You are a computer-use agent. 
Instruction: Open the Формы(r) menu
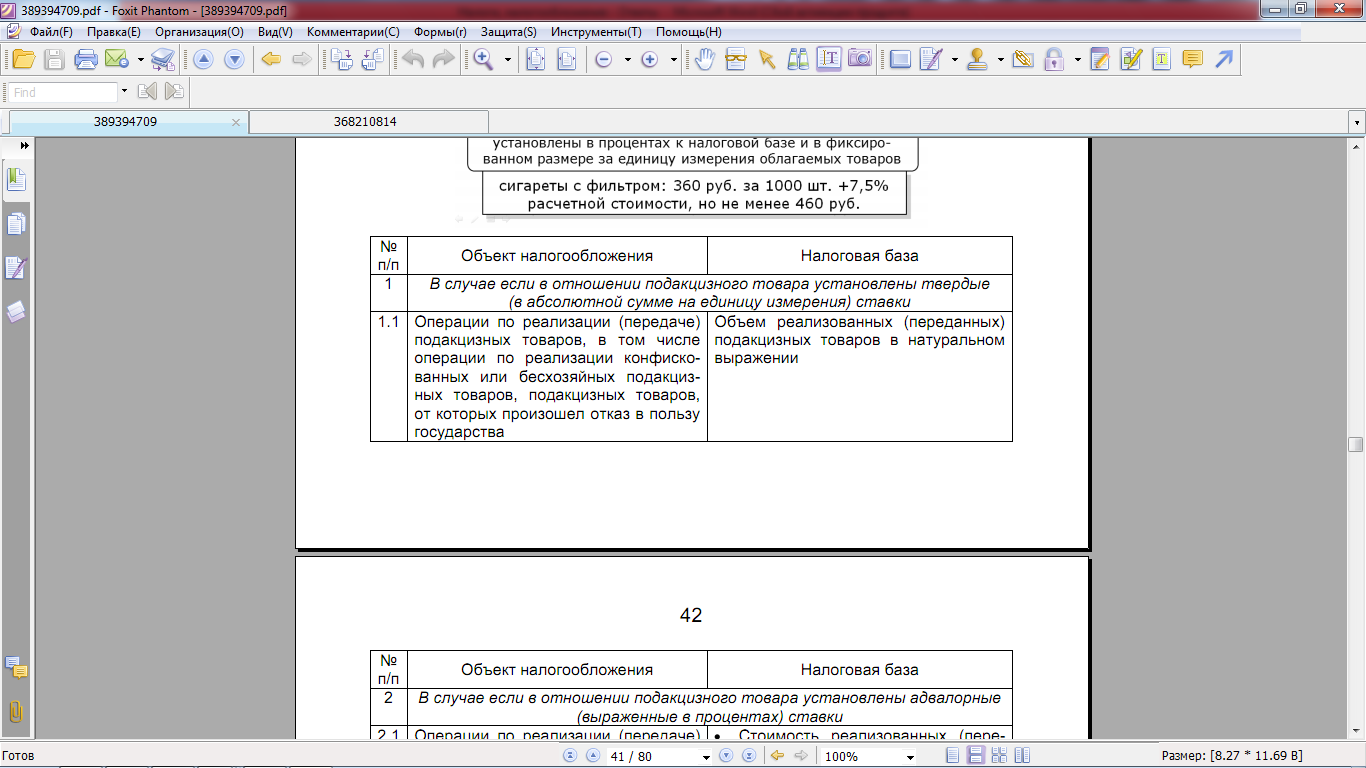point(440,32)
